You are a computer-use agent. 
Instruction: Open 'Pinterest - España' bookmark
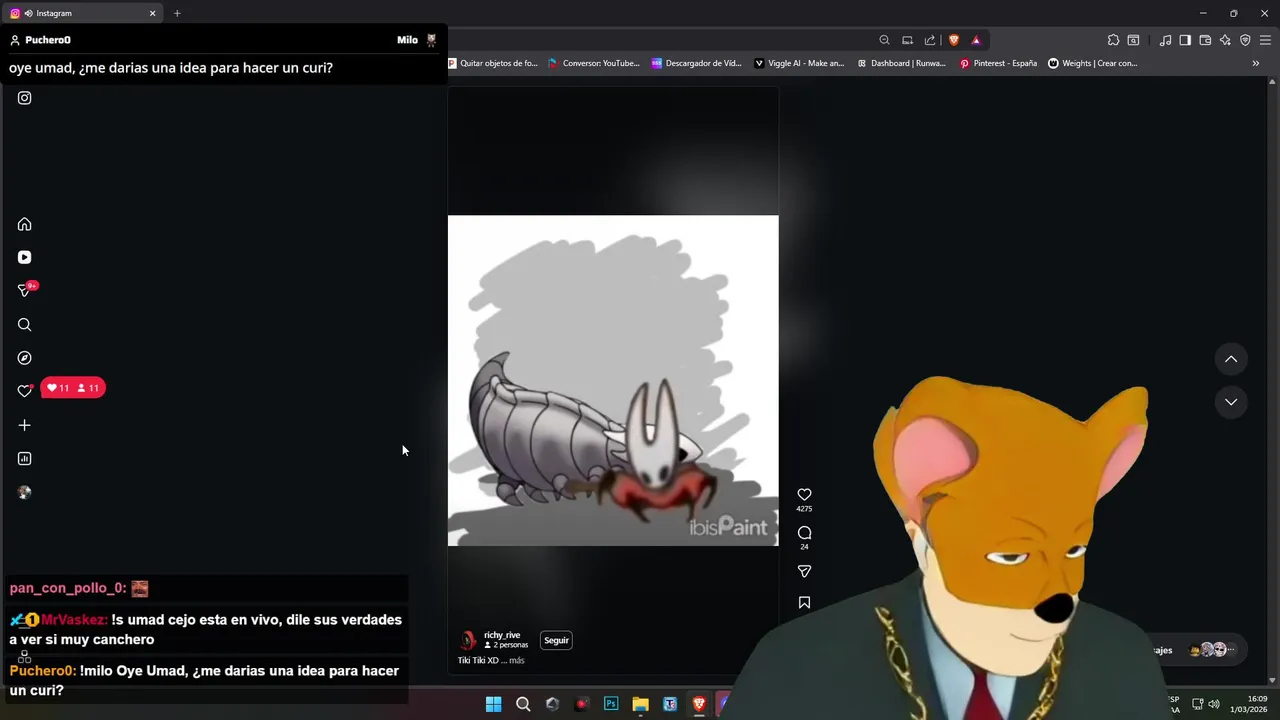[x=998, y=63]
